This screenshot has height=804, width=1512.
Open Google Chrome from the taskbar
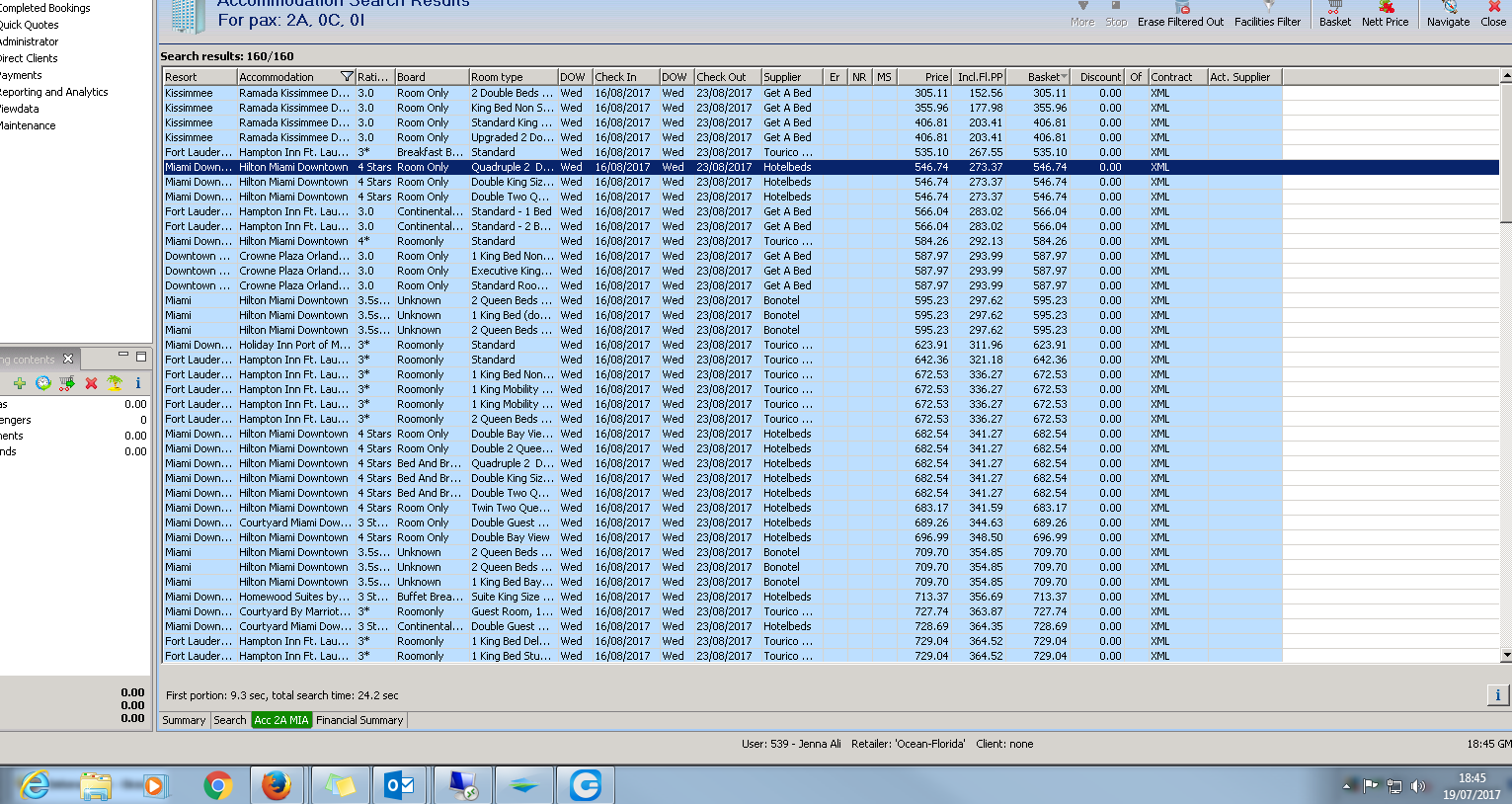coord(218,786)
